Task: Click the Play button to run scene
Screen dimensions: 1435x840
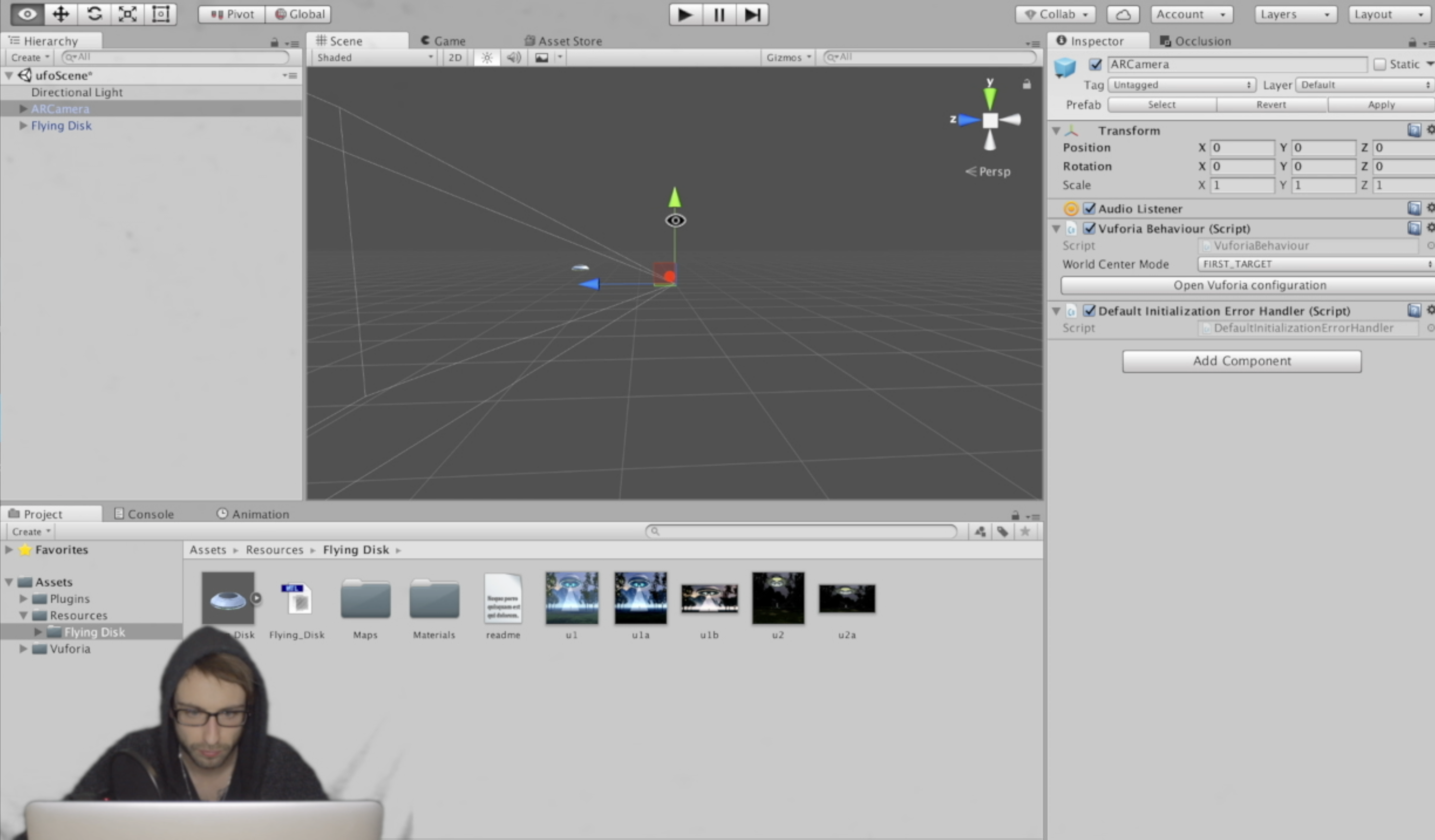Action: 684,13
